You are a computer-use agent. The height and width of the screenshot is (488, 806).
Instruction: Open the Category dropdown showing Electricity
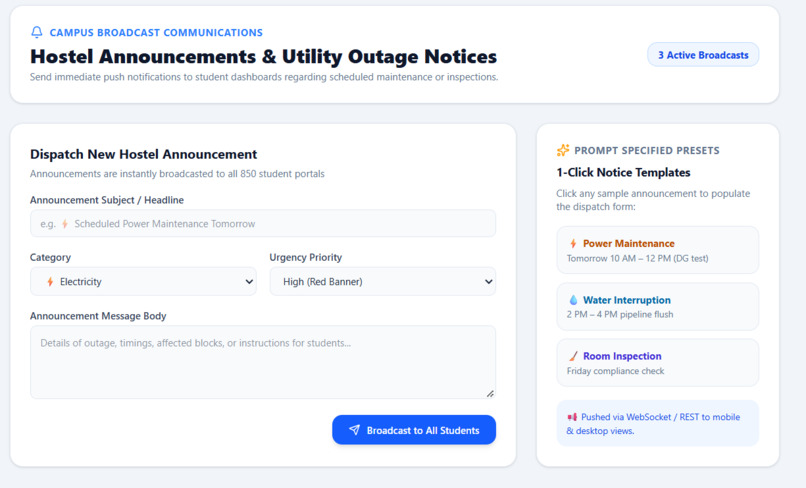coord(143,281)
